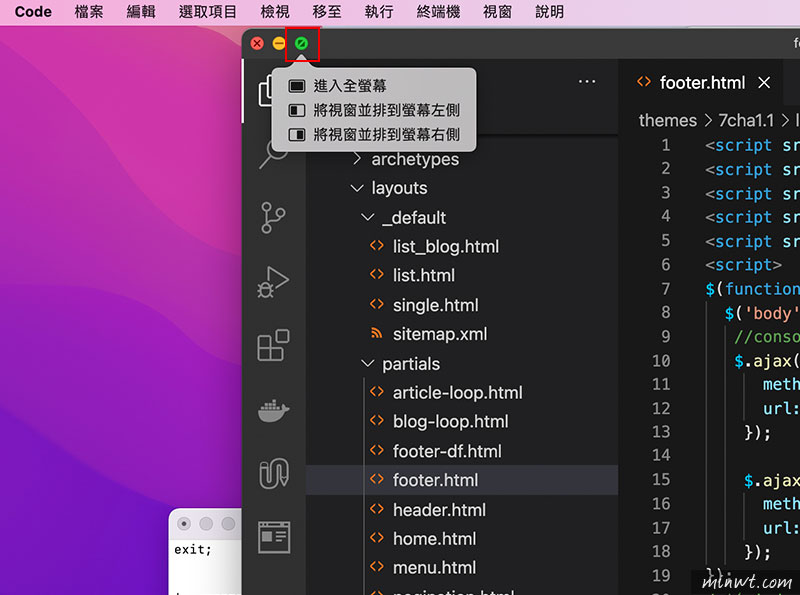Open the Search view magnifier icon
Image resolution: width=800 pixels, height=595 pixels.
pos(272,155)
